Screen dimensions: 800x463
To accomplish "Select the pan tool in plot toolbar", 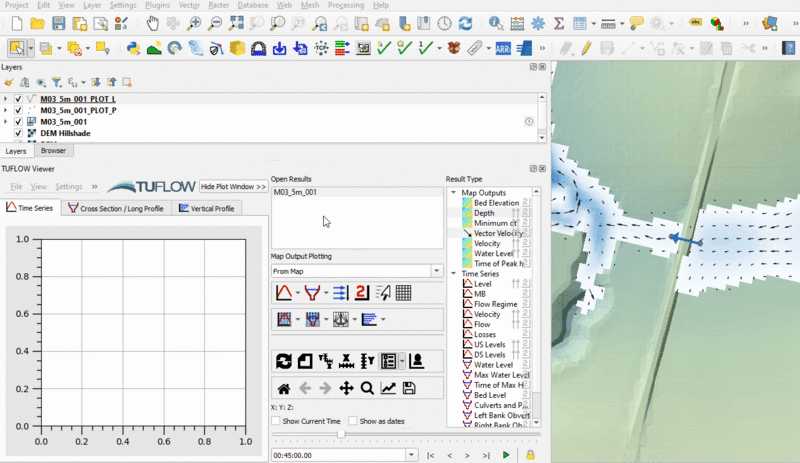I will pos(346,388).
